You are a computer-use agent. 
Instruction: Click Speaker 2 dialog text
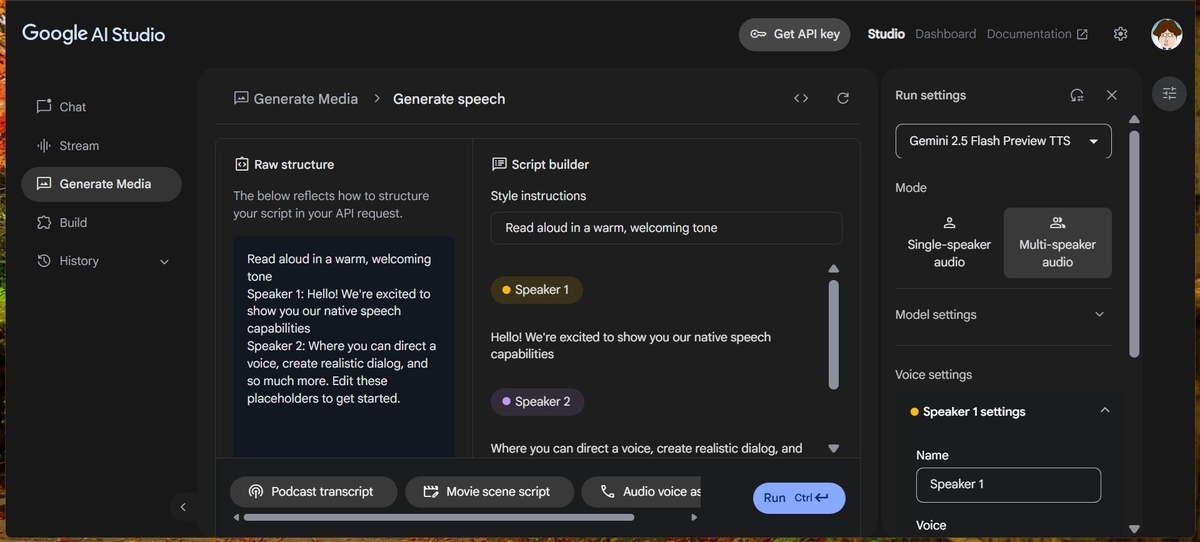(646, 449)
